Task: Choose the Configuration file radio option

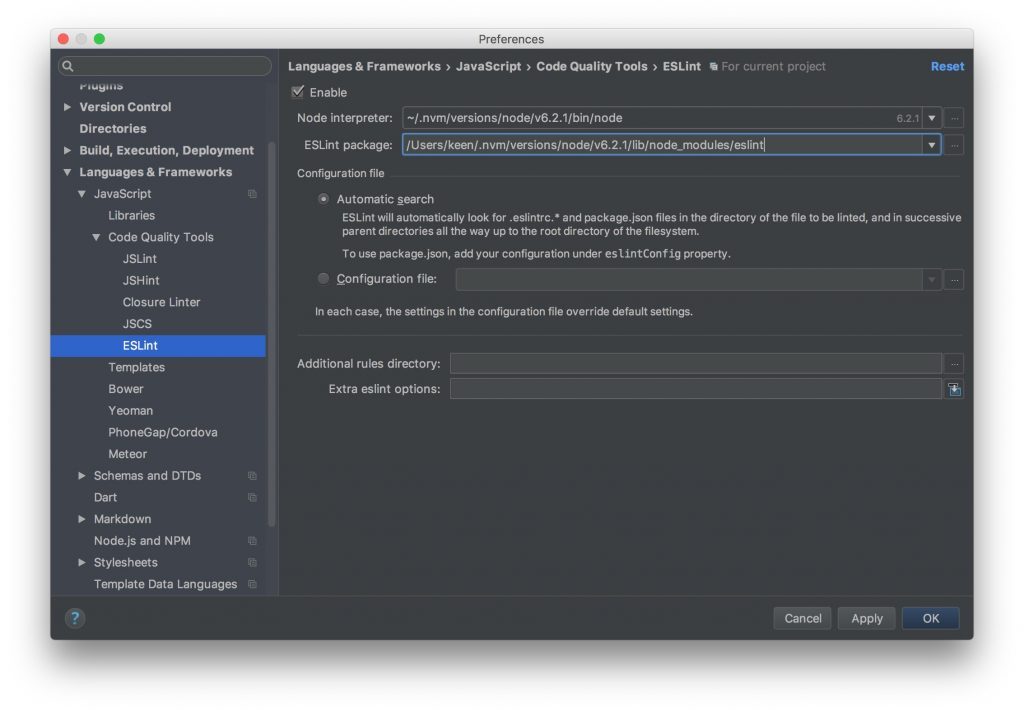Action: (323, 279)
